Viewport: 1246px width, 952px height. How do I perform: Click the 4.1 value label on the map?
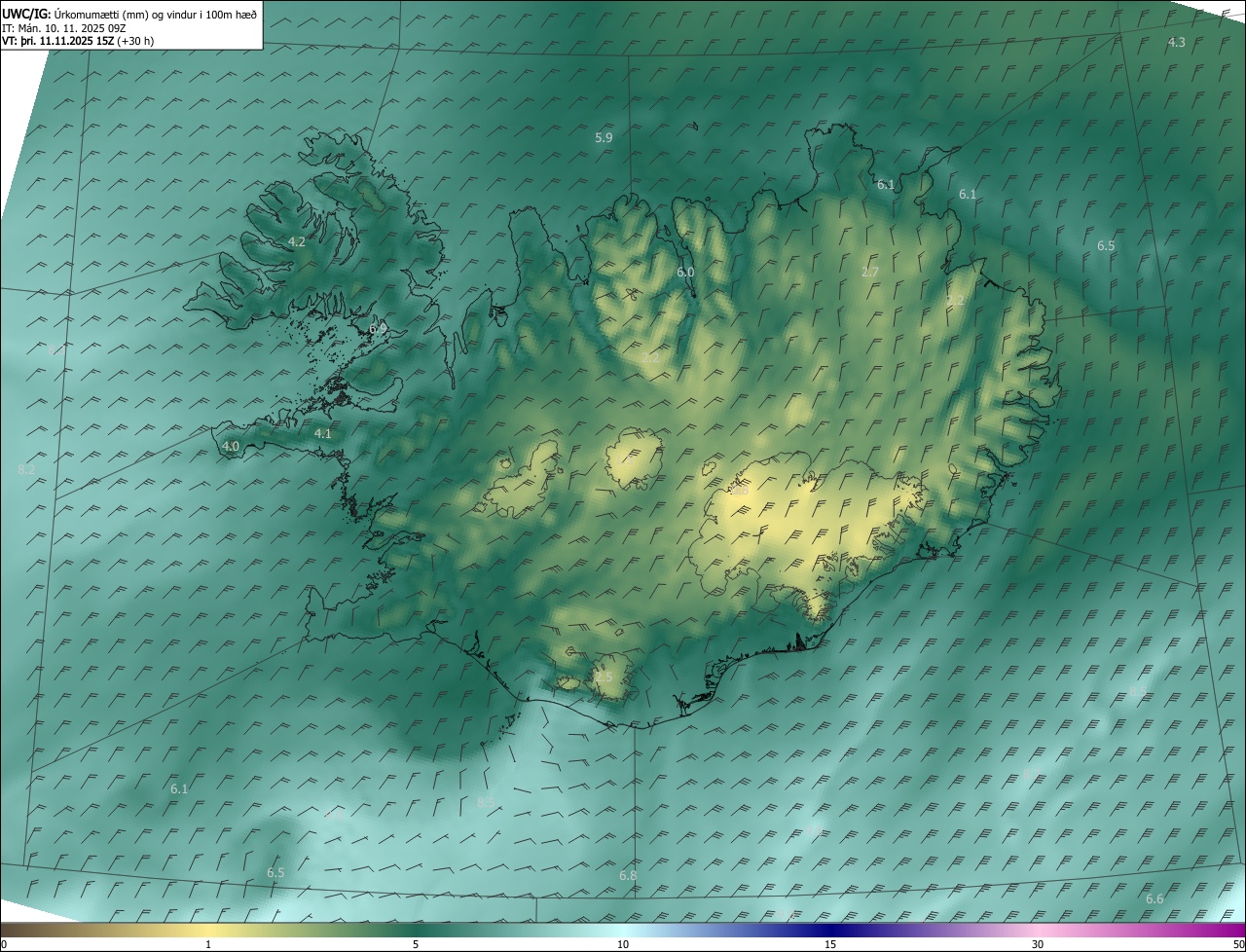323,434
